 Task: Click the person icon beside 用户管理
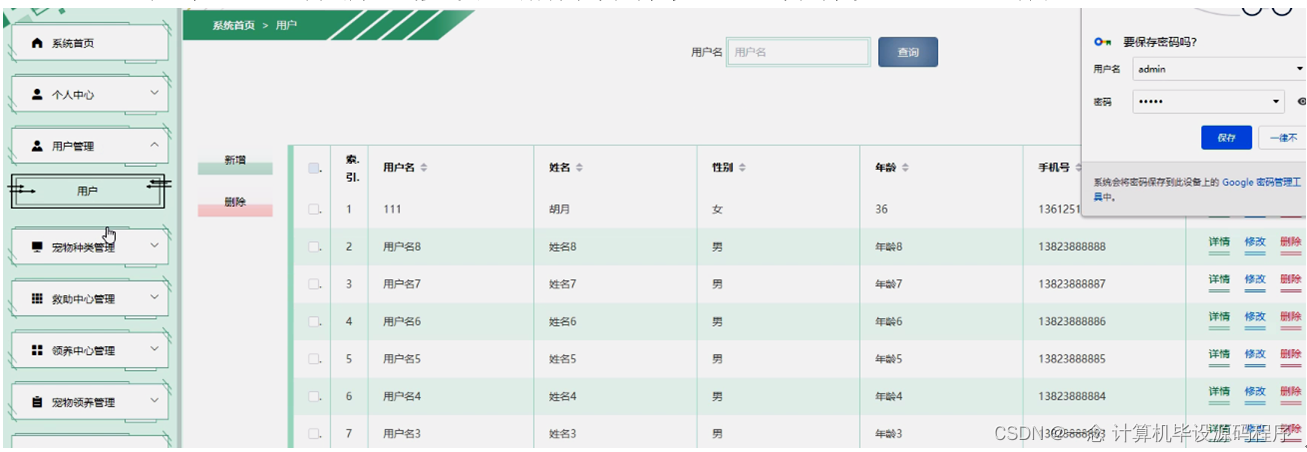click(37, 146)
